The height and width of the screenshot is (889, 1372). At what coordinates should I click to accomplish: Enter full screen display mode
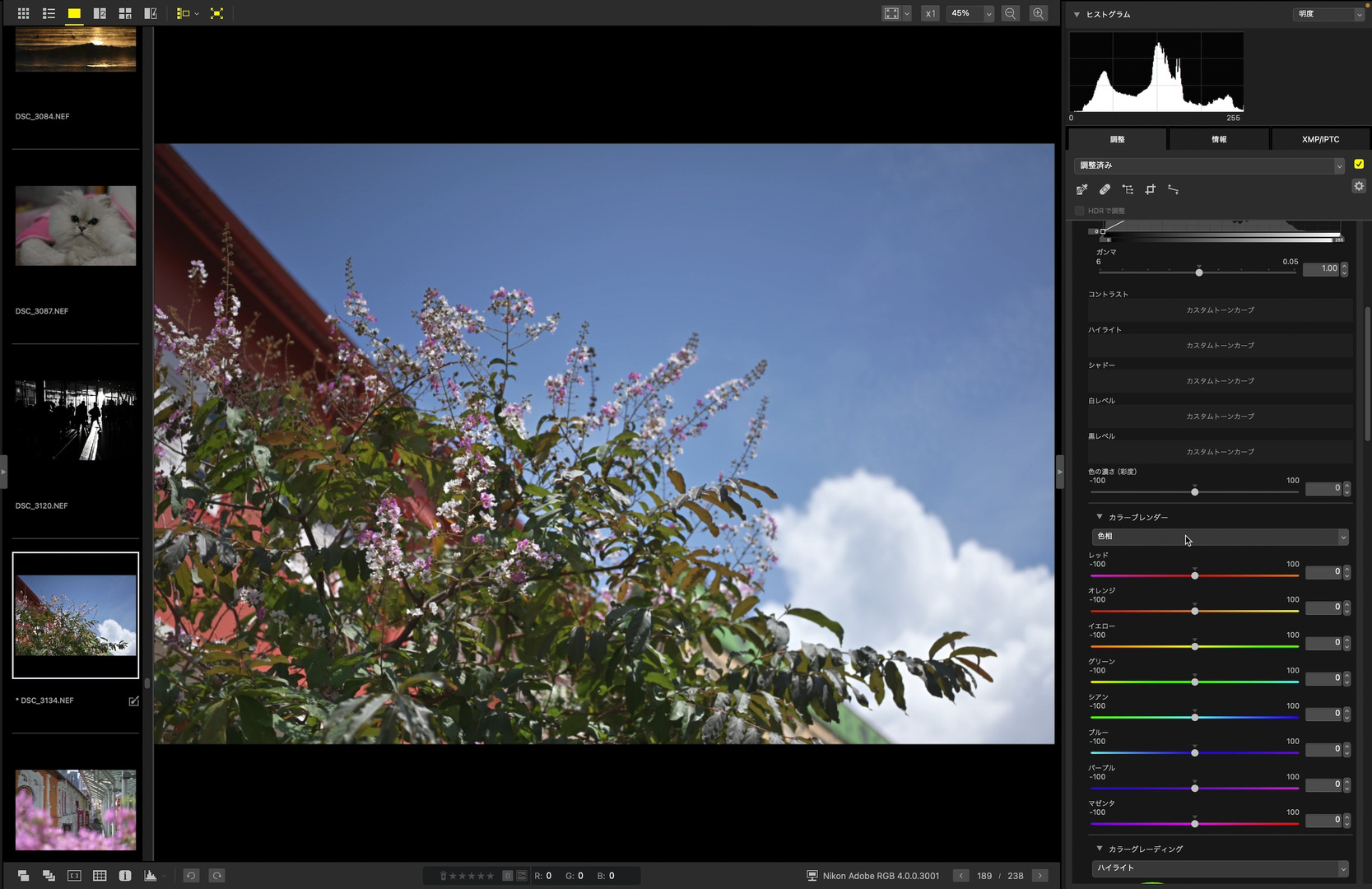[x=216, y=13]
